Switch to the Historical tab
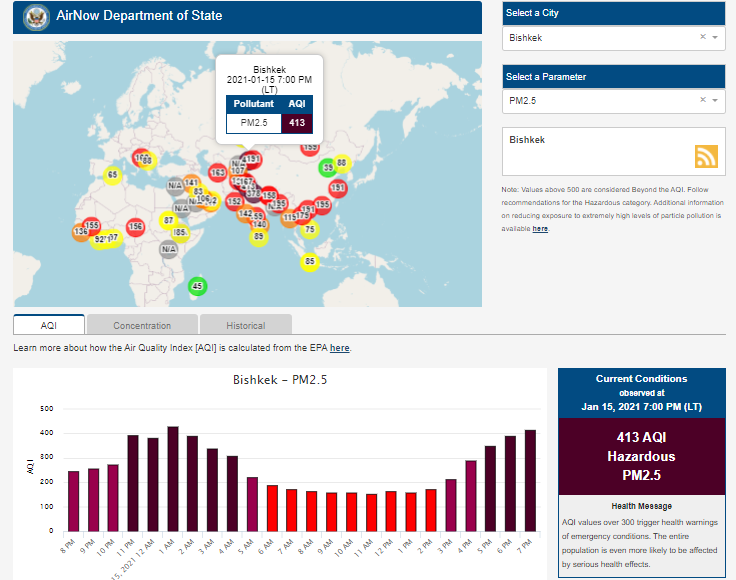 coord(245,325)
